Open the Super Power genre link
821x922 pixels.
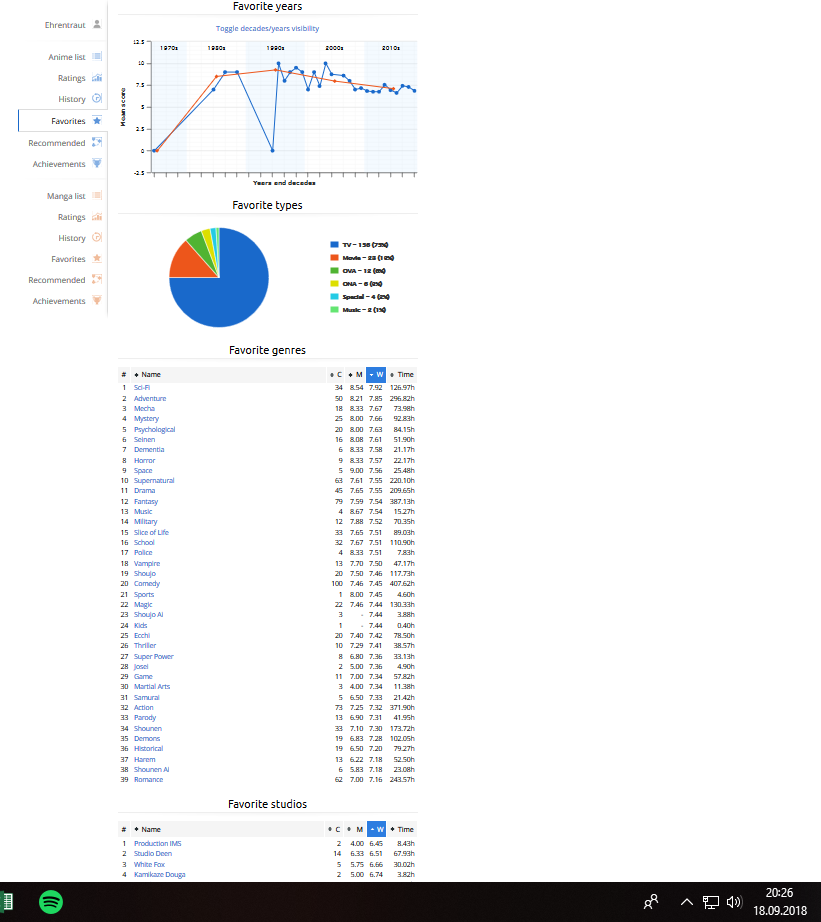coord(153,656)
